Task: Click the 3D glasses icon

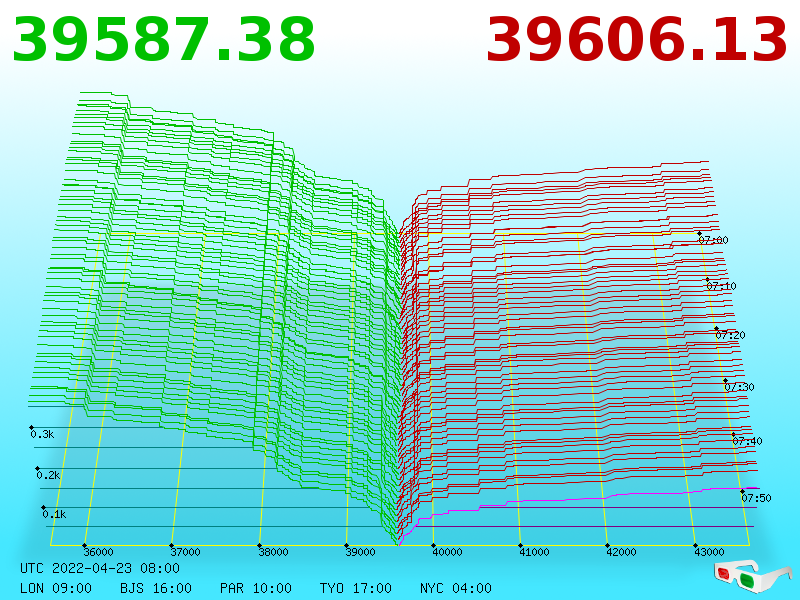Action: tap(753, 576)
